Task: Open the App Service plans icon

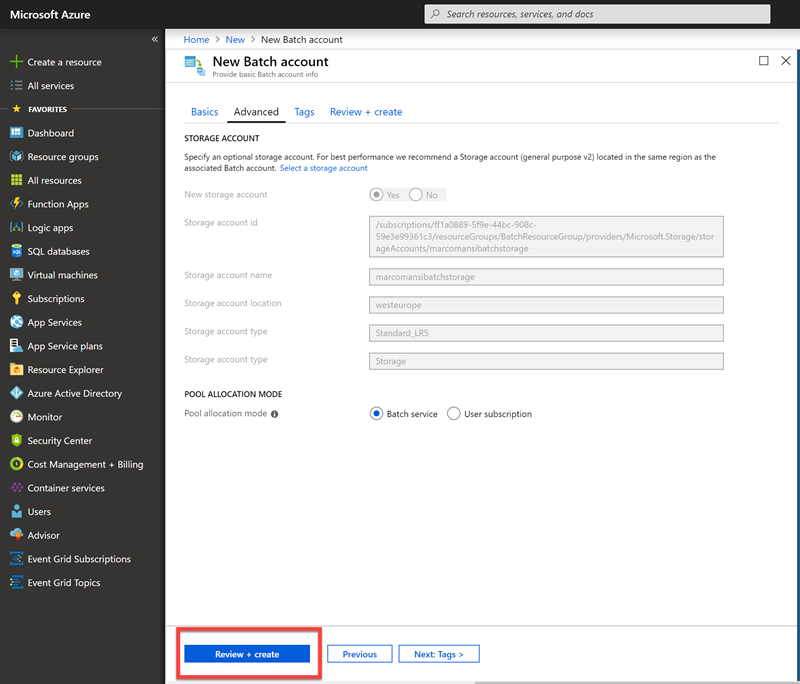Action: pyautogui.click(x=16, y=346)
